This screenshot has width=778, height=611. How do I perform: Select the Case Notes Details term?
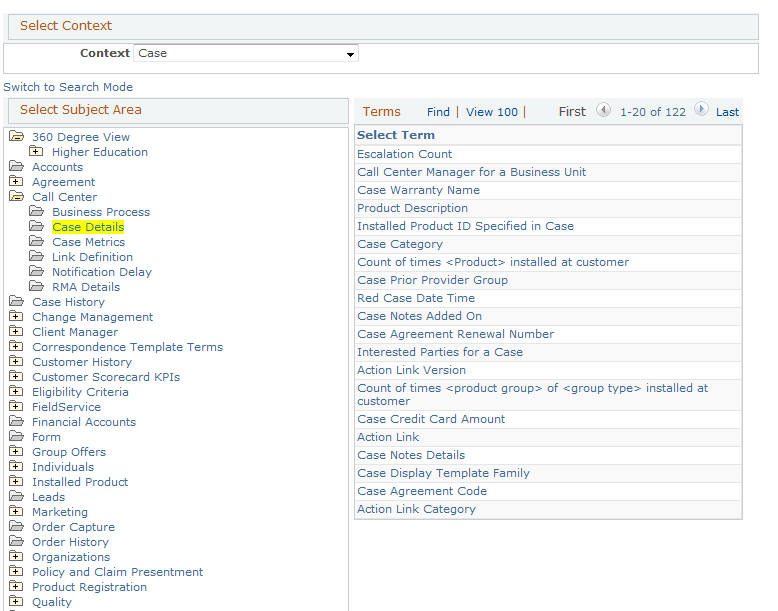click(411, 455)
